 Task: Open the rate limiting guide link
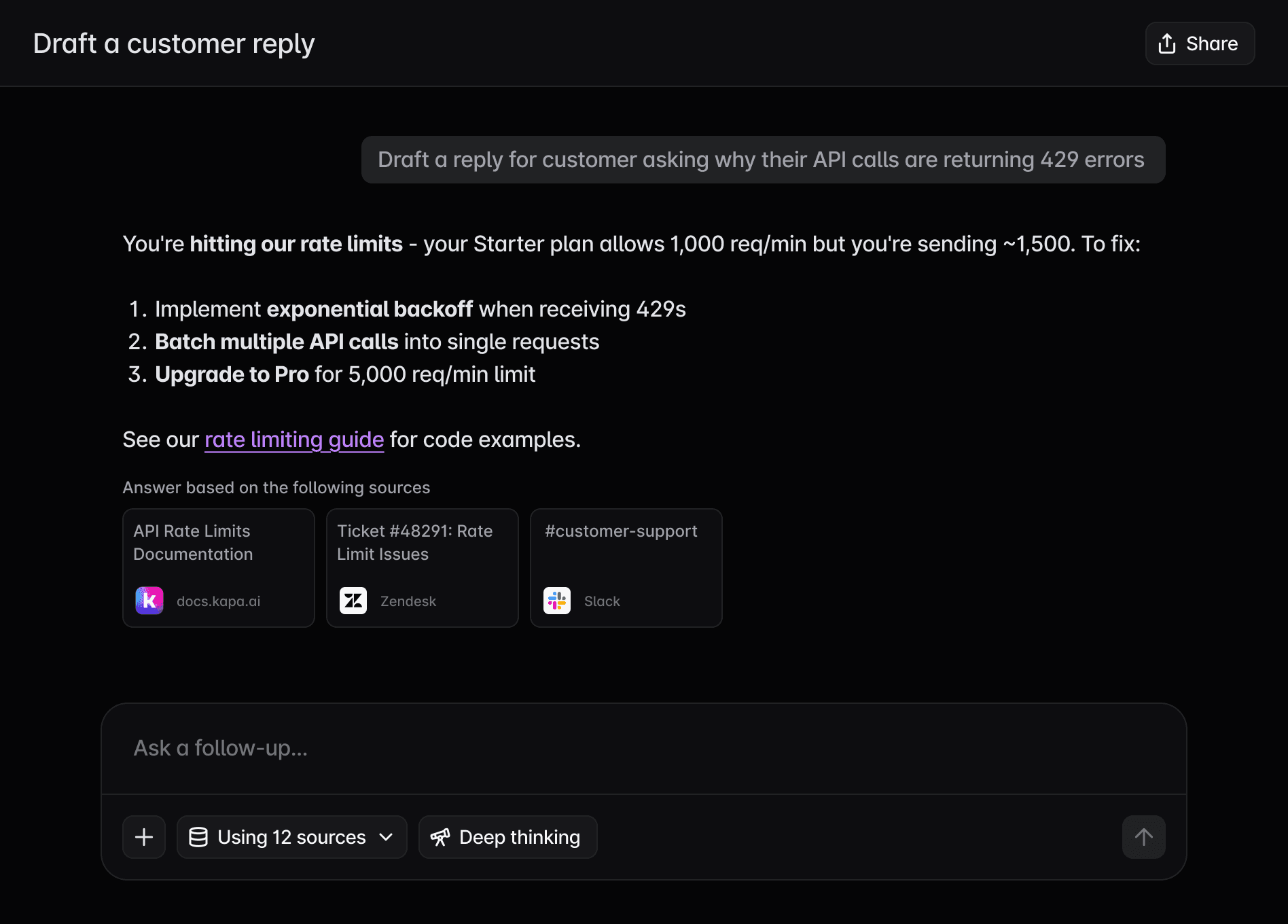(x=294, y=440)
